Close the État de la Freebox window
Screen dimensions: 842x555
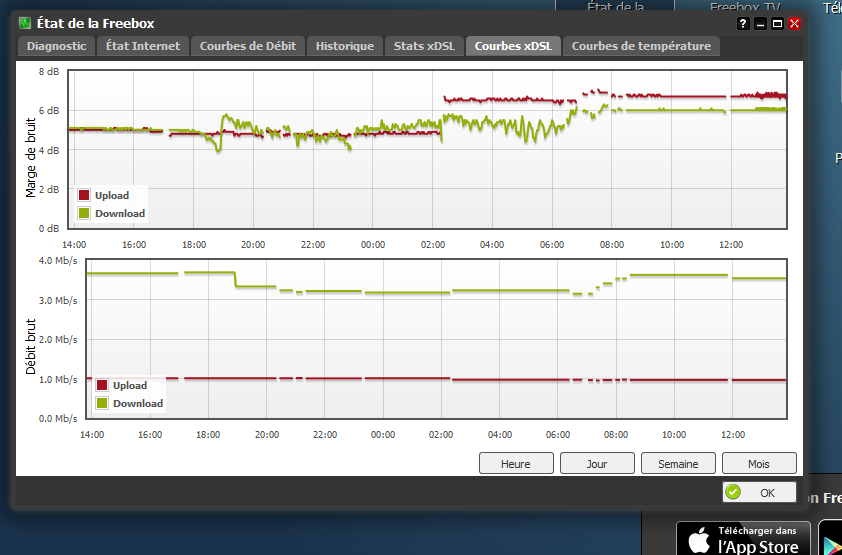pyautogui.click(x=795, y=24)
